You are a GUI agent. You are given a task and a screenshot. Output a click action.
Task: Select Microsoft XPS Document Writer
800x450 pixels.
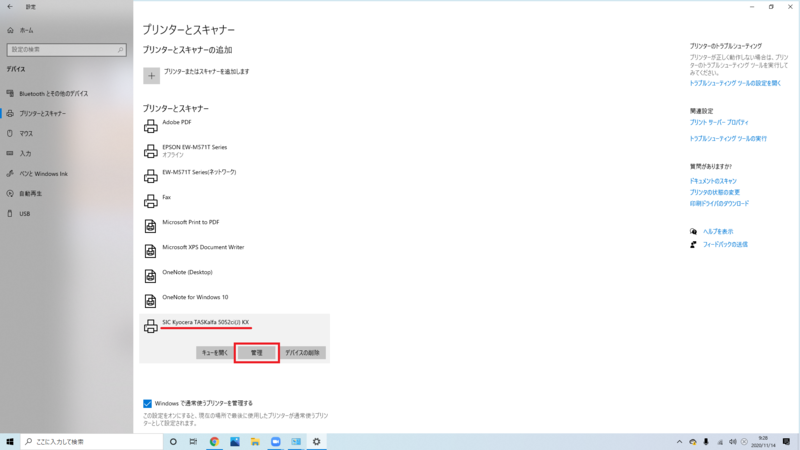(203, 247)
